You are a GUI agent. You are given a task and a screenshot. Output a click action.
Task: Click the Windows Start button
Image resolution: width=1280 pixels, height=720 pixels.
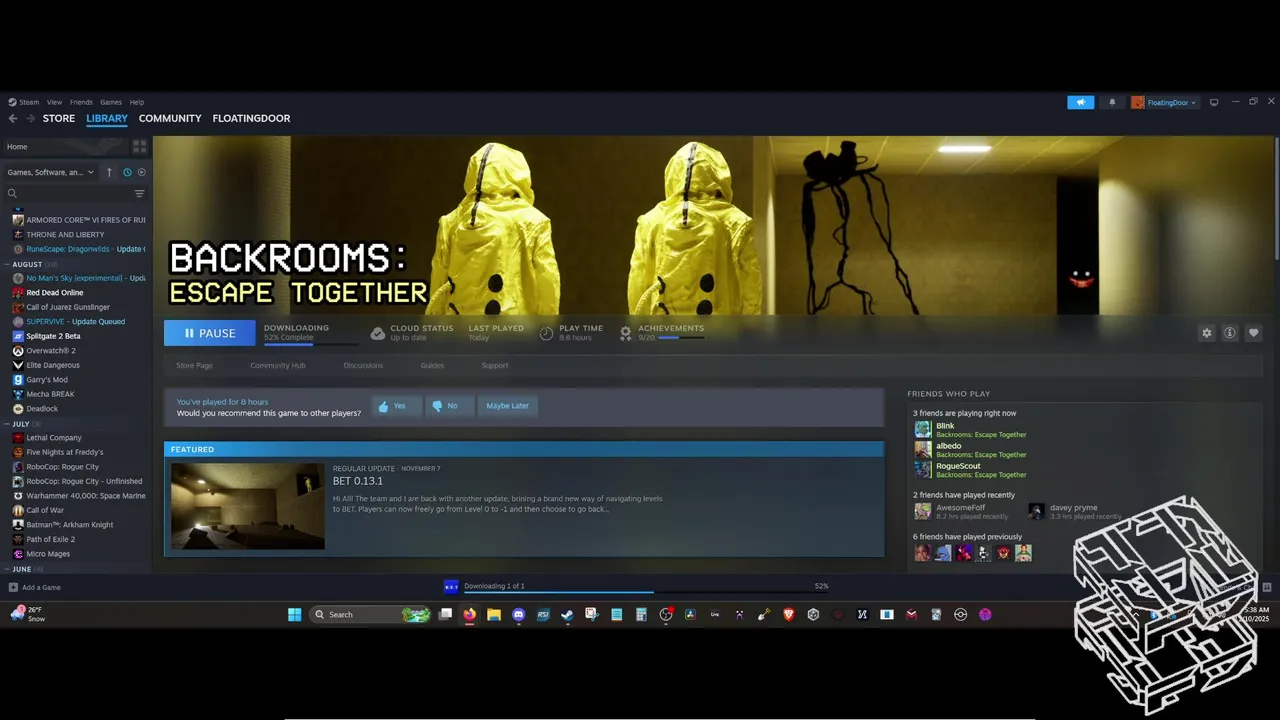(x=295, y=614)
